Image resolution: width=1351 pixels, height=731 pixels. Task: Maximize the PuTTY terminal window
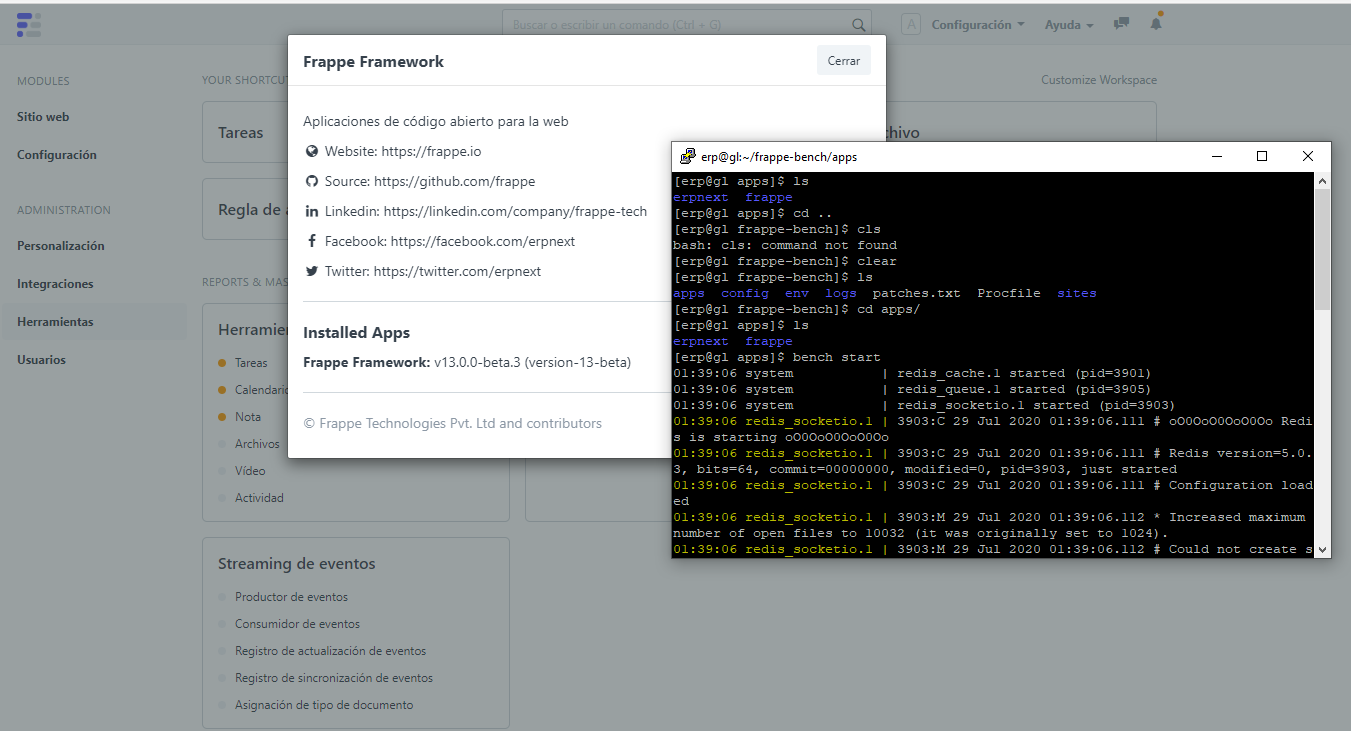coord(1262,156)
